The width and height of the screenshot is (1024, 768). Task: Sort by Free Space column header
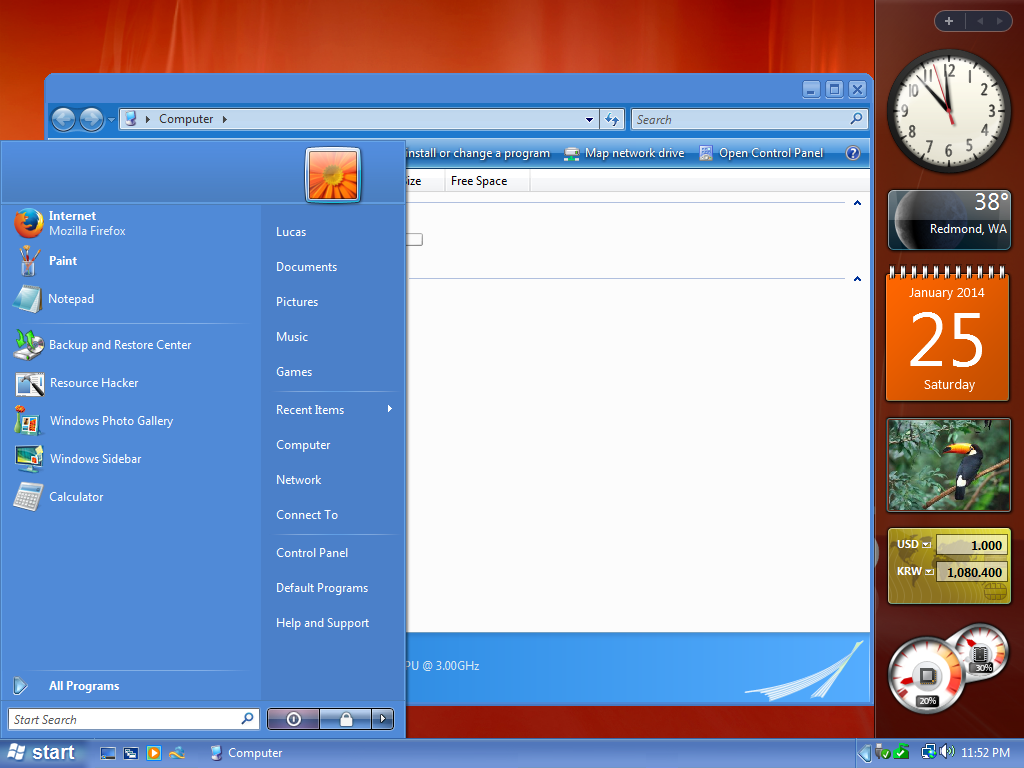click(x=487, y=181)
